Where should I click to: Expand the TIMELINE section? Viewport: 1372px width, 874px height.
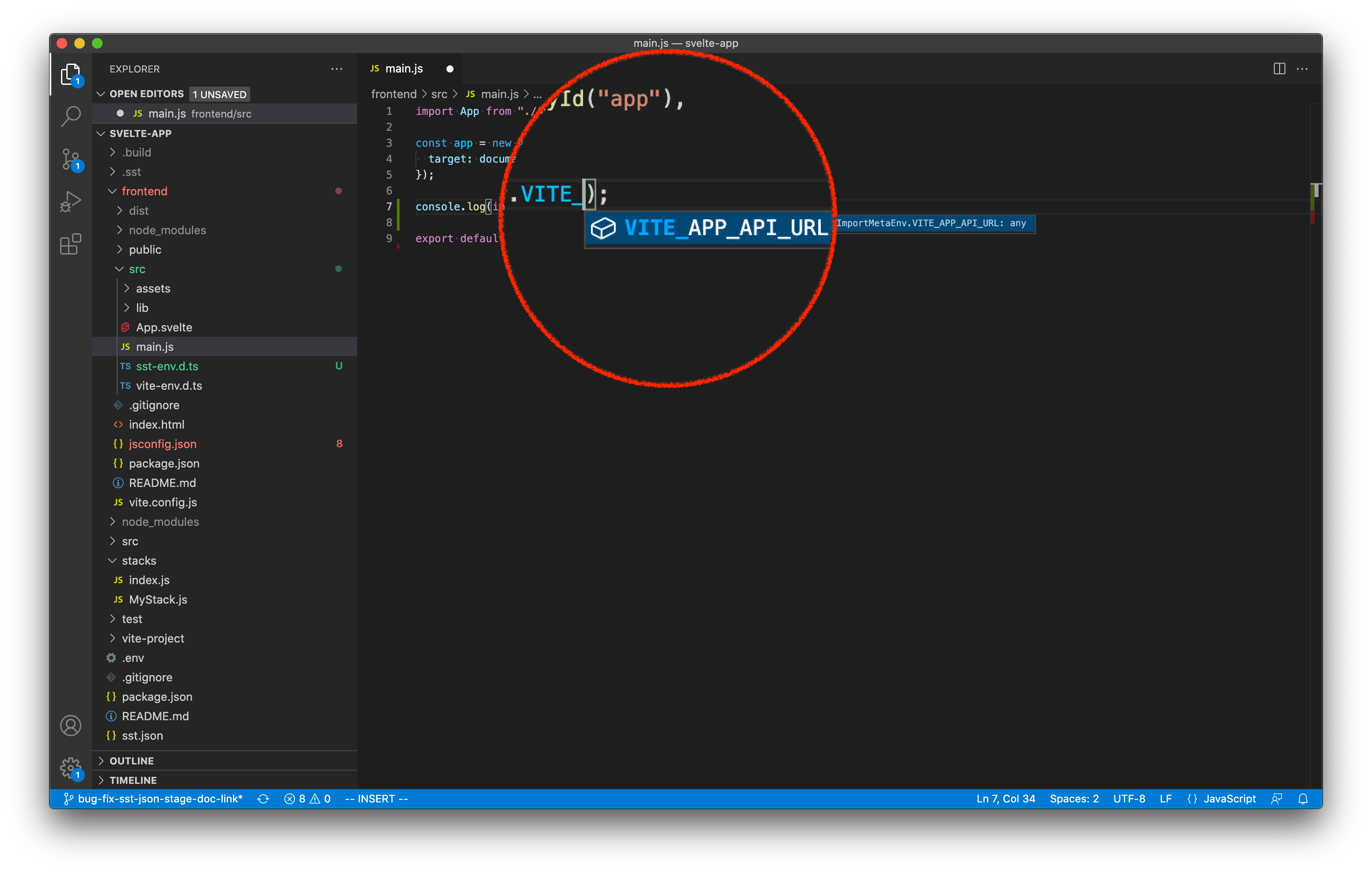133,780
